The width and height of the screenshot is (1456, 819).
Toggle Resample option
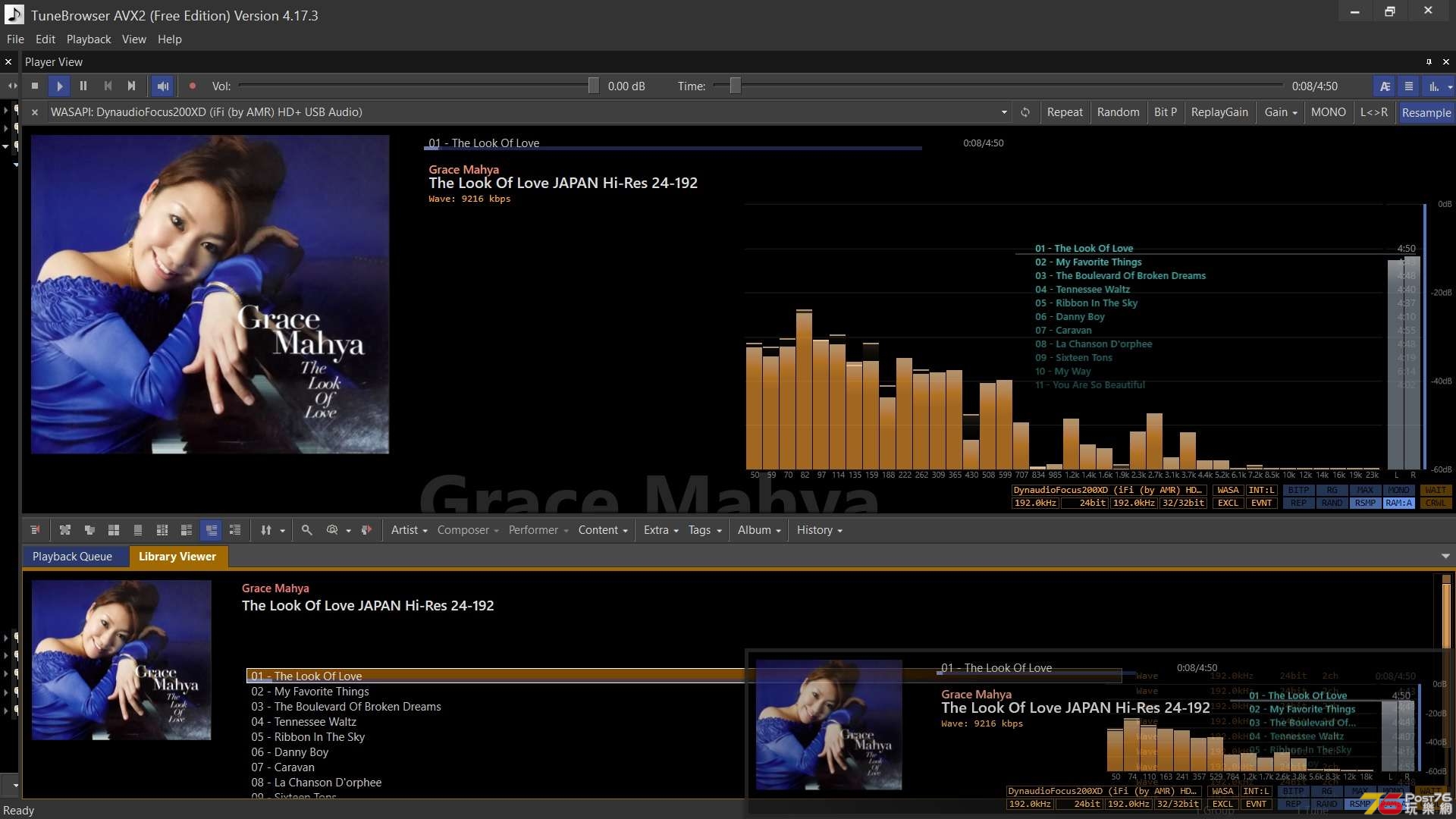[1426, 112]
